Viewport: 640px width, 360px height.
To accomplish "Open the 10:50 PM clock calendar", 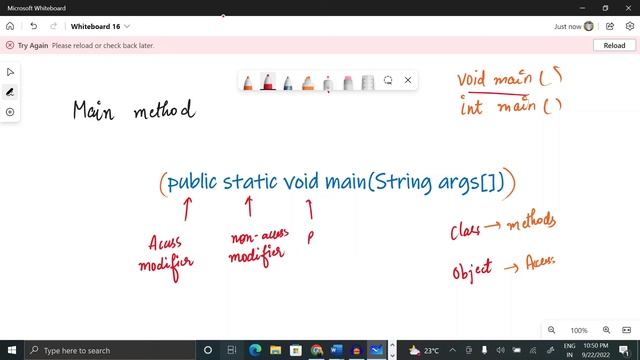I will [x=596, y=350].
